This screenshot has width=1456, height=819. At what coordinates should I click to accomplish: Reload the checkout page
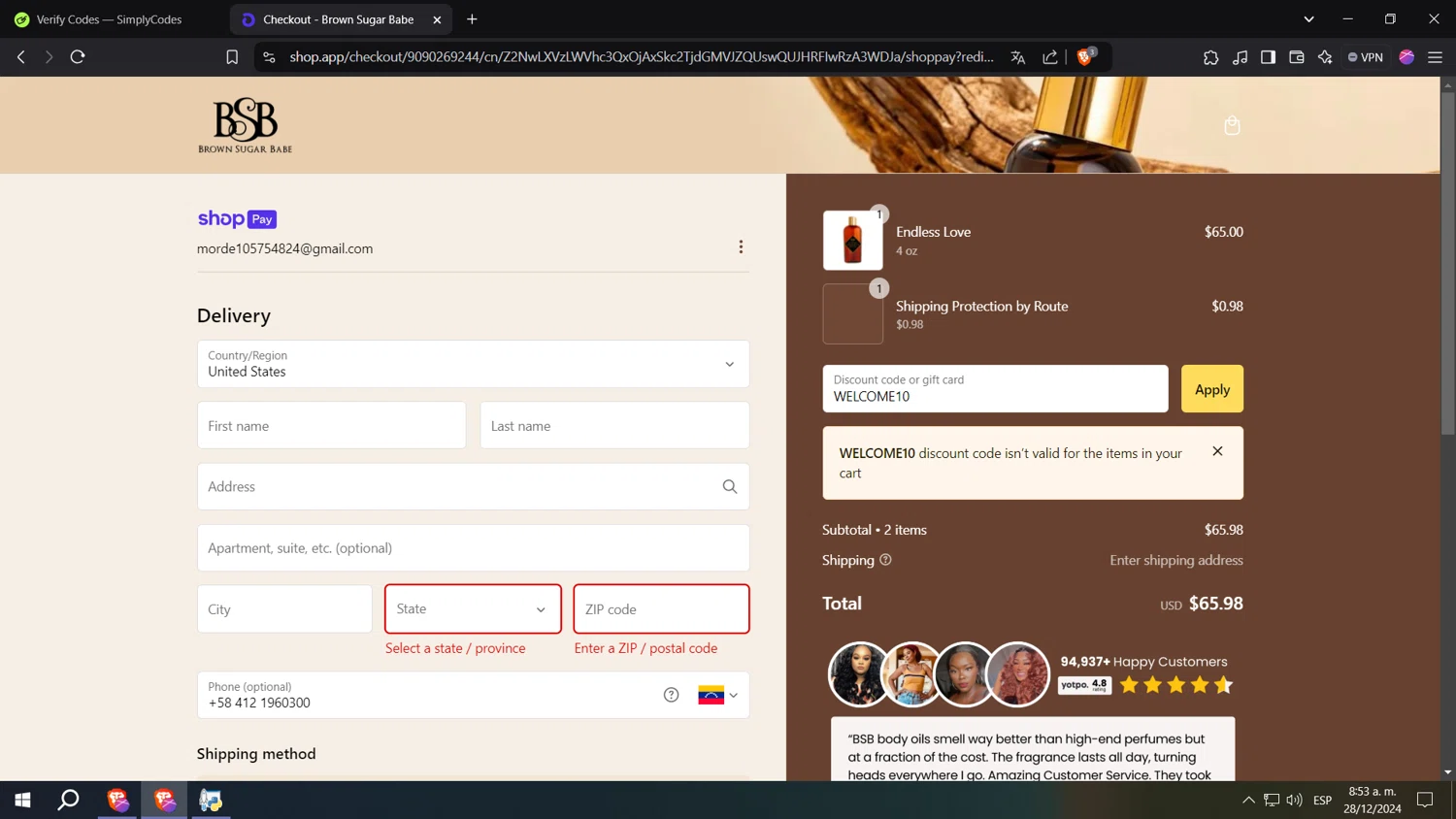click(78, 57)
